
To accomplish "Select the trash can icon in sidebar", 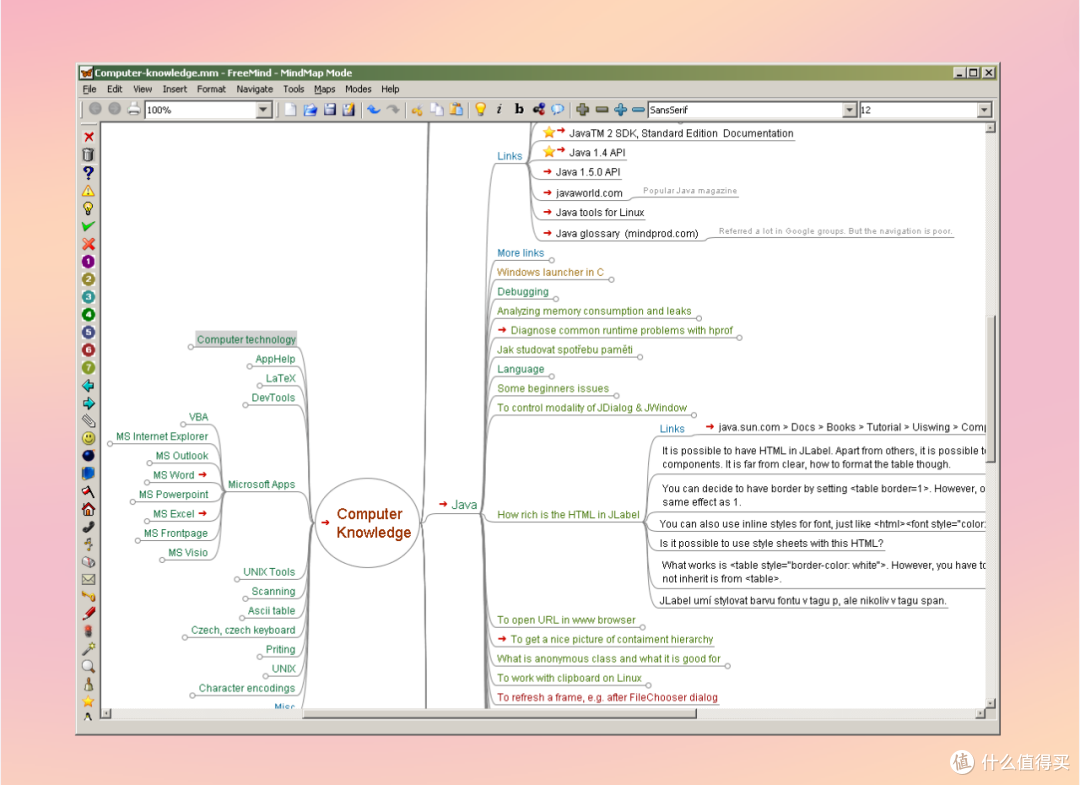I will [x=88, y=154].
